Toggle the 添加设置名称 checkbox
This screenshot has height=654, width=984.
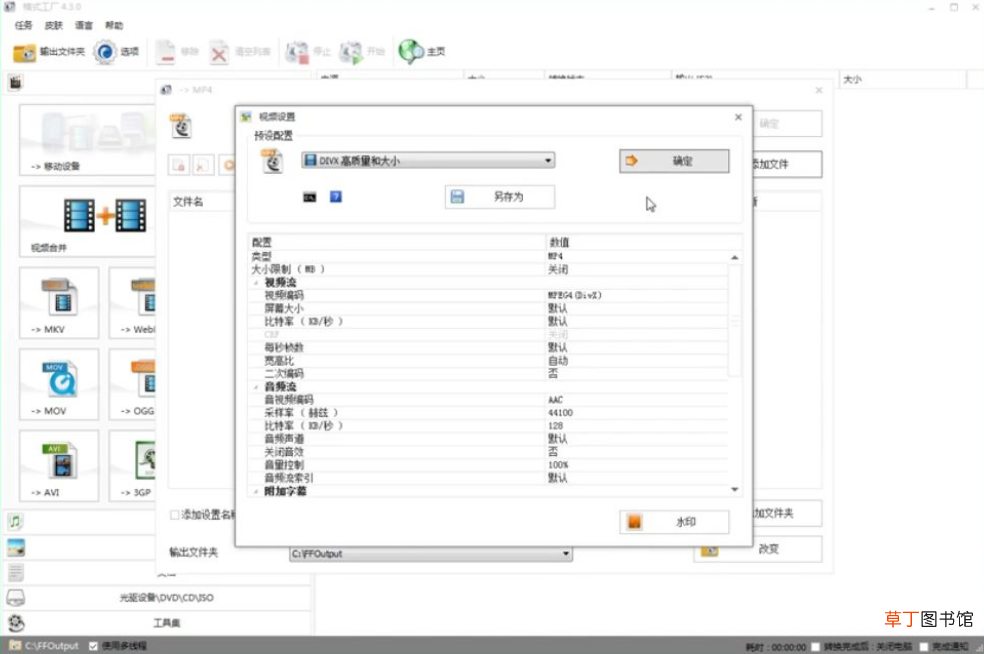point(174,515)
